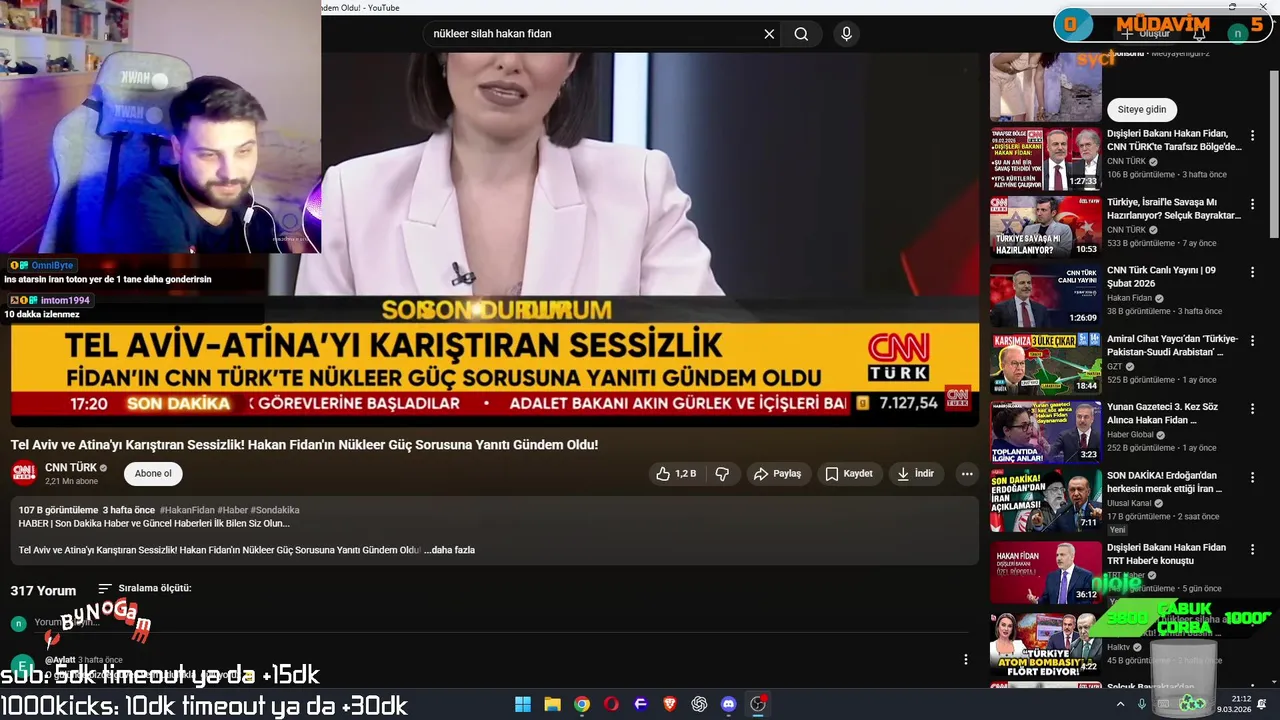Viewport: 1280px width, 720px height.
Task: Open menu for 'Dışişleri Bakanı Hakan Fidan, CNN TÜRK'te' video
Action: click(x=1252, y=135)
